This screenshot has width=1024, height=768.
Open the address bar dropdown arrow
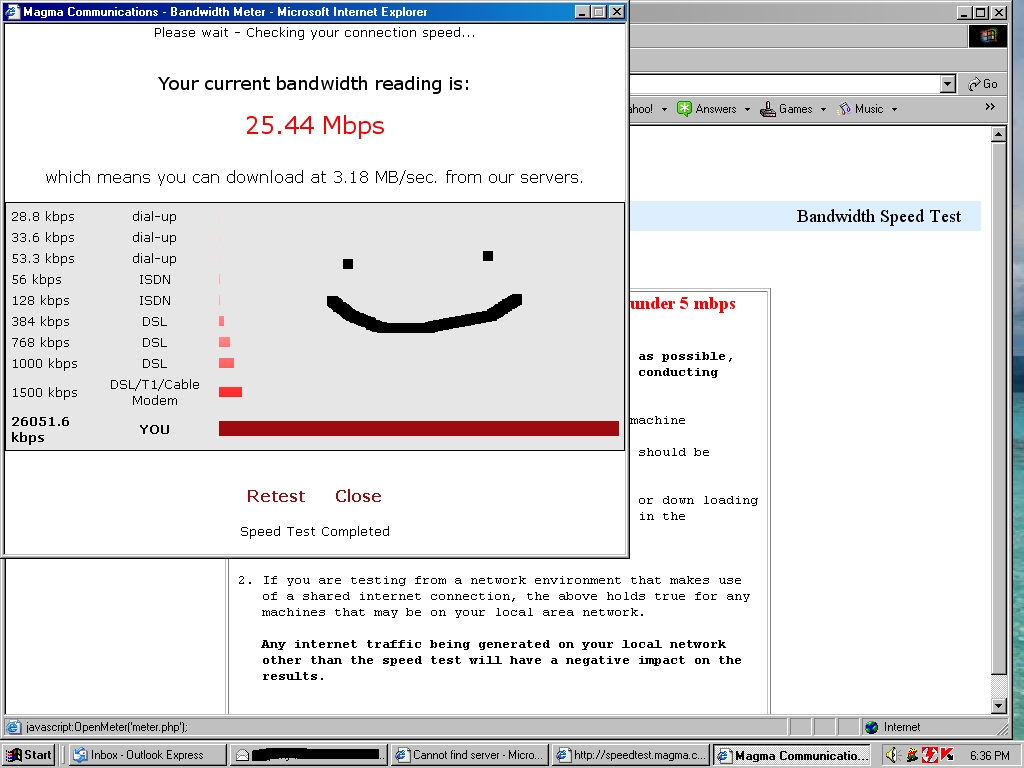point(948,84)
